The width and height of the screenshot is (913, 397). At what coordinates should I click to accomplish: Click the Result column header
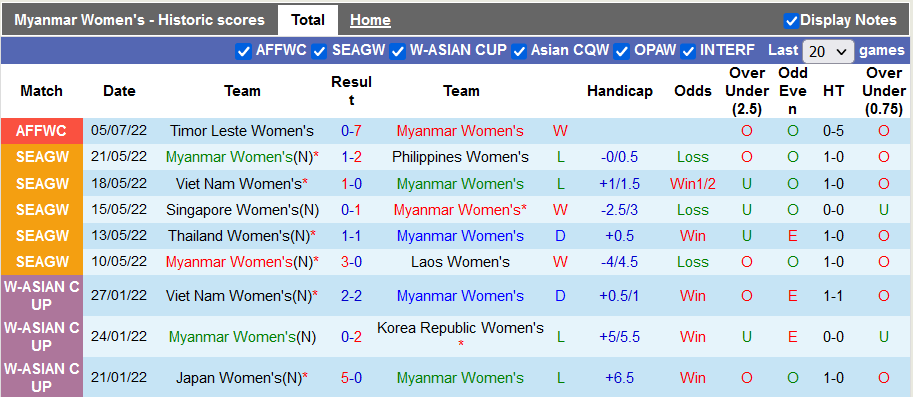351,91
